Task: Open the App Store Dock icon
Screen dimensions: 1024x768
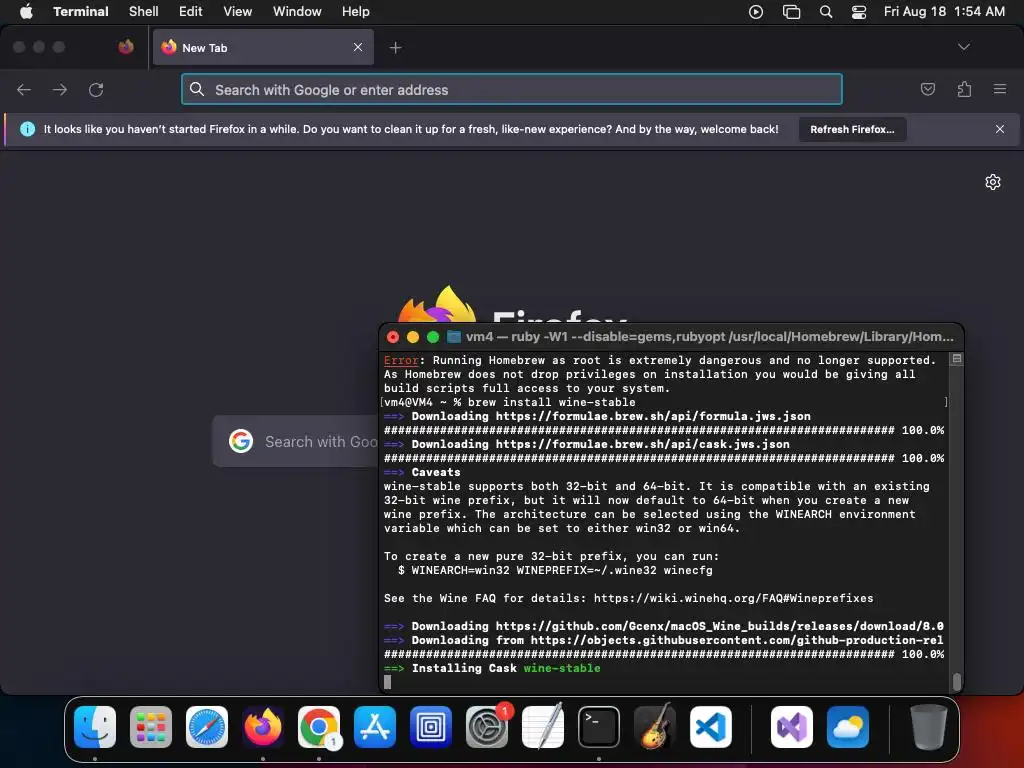Action: point(375,726)
